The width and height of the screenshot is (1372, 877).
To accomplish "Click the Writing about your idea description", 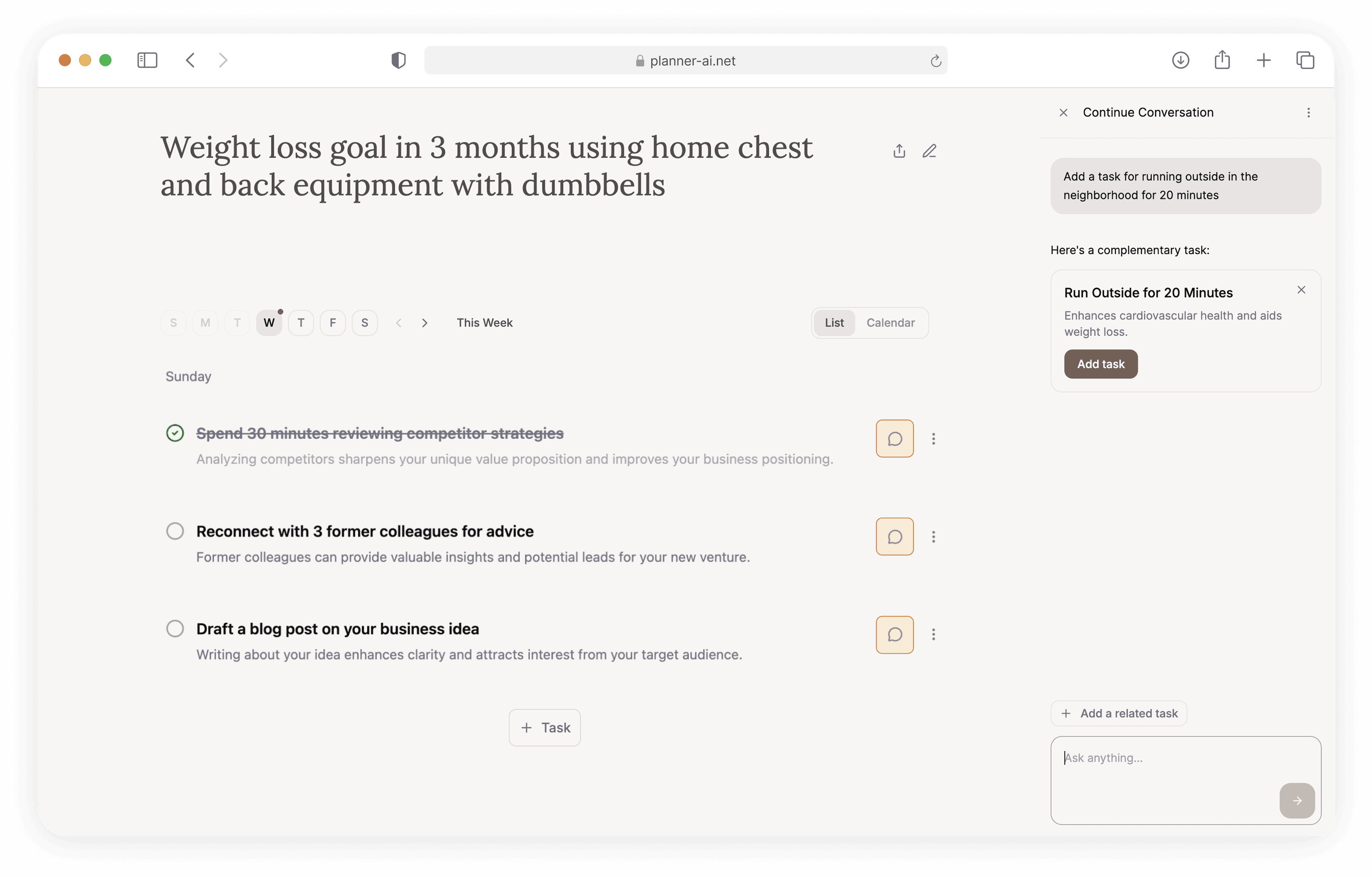I will pos(469,654).
